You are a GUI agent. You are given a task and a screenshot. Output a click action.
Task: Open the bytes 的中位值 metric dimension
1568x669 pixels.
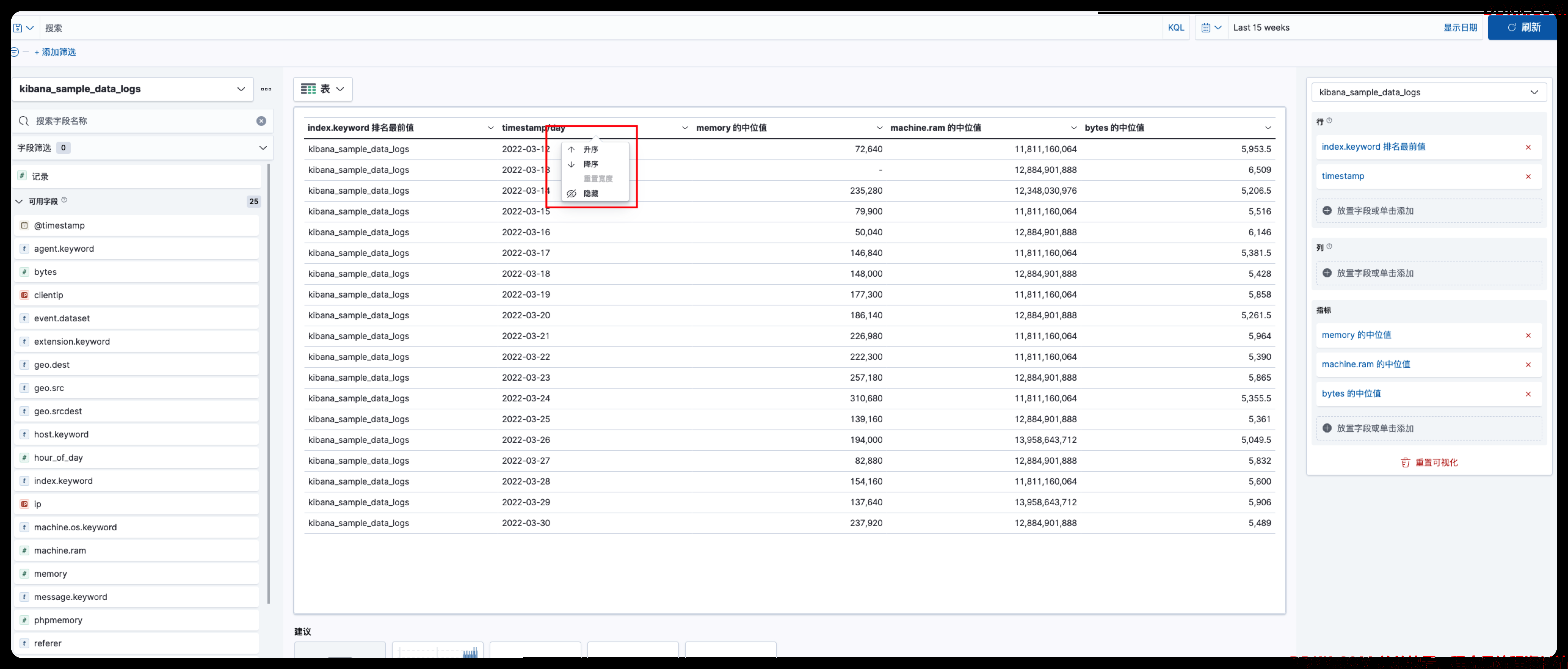[x=1351, y=393]
